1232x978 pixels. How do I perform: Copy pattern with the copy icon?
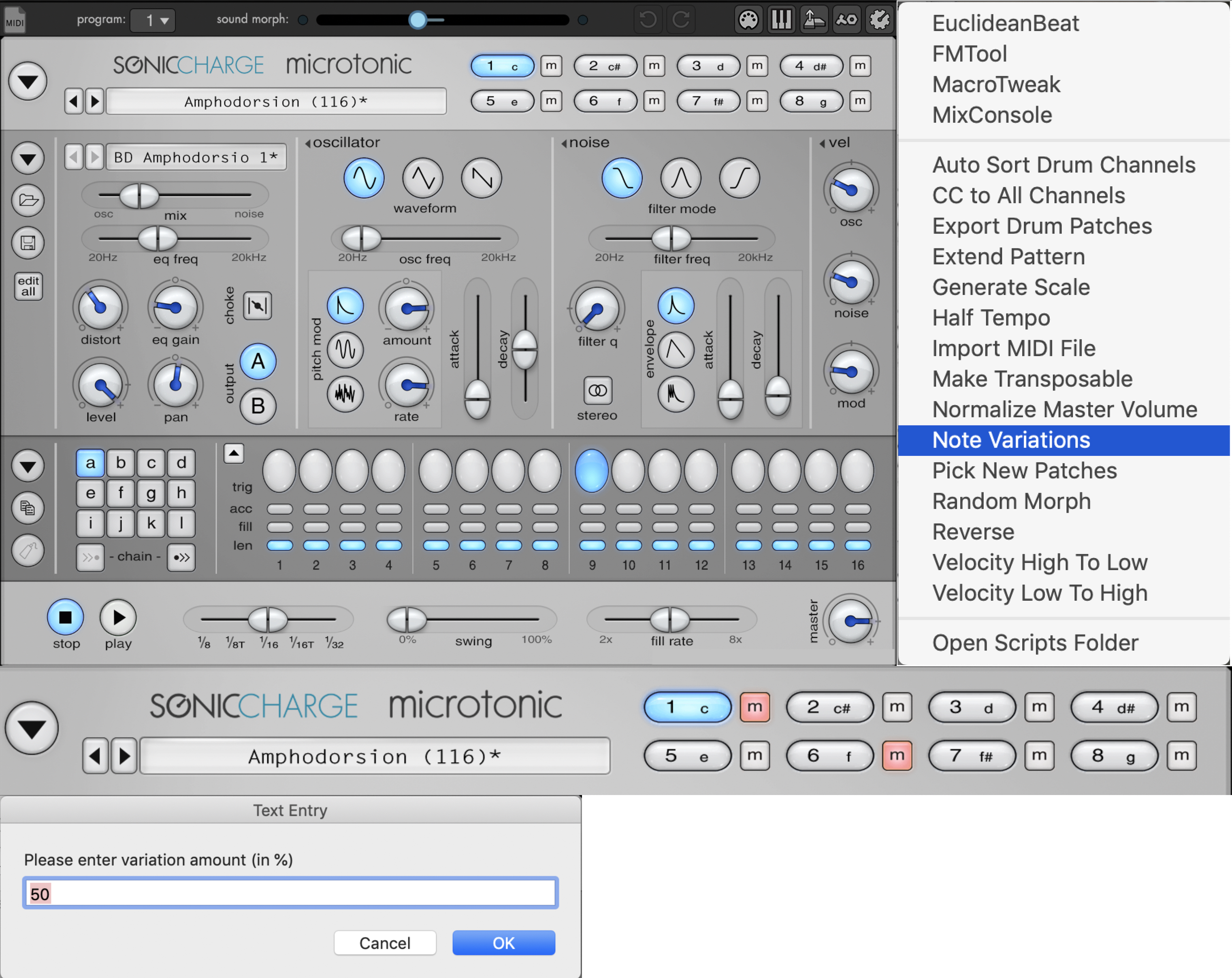(28, 508)
